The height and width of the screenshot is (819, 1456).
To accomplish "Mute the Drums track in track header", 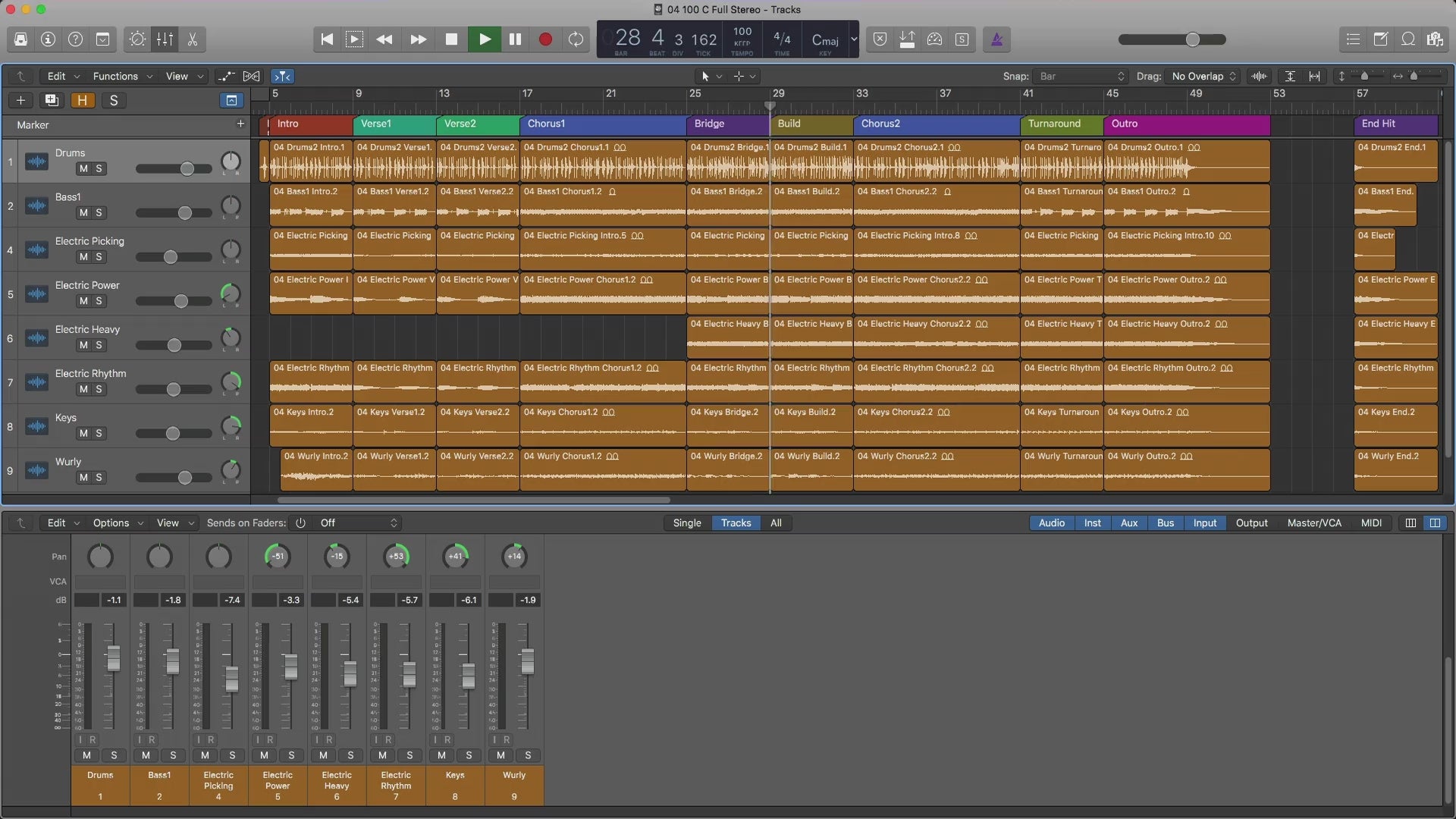I will point(83,168).
